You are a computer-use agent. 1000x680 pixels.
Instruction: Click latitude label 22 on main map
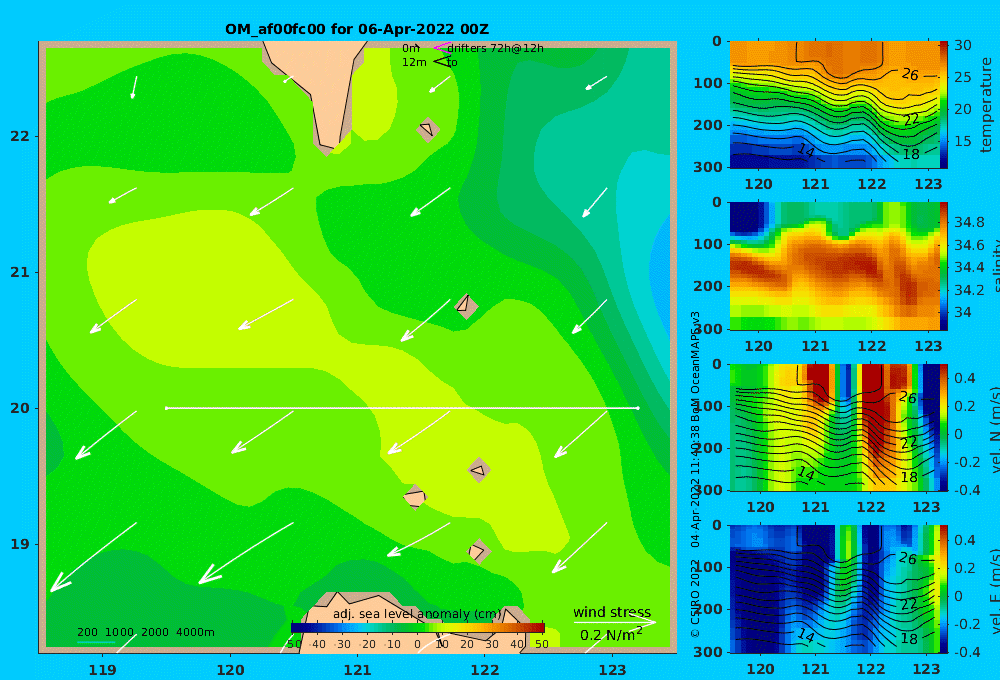20,136
